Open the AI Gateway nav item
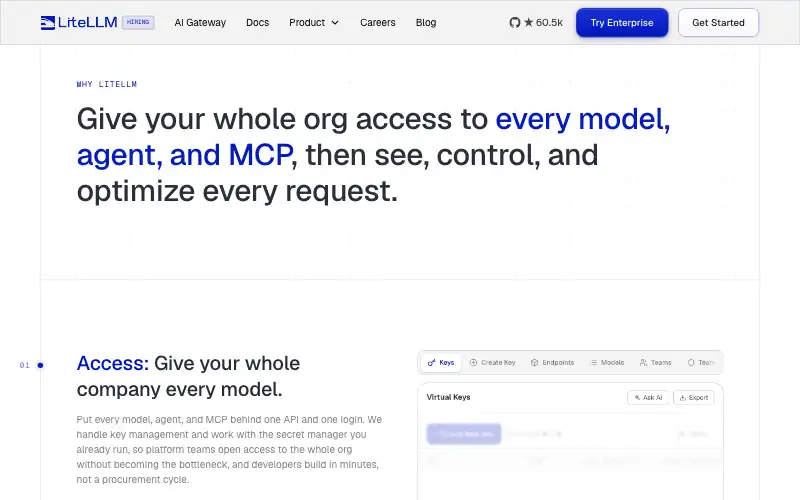Screen dimensions: 800x500 coord(200,22)
